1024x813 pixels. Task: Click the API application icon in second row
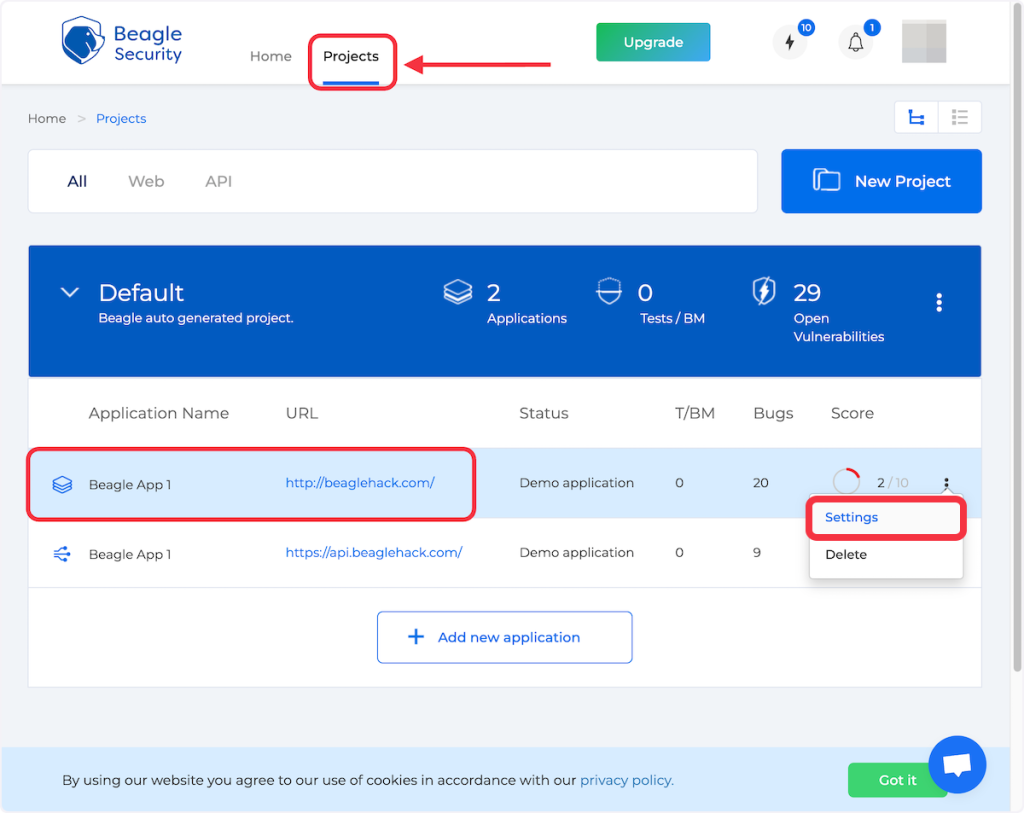(x=62, y=554)
